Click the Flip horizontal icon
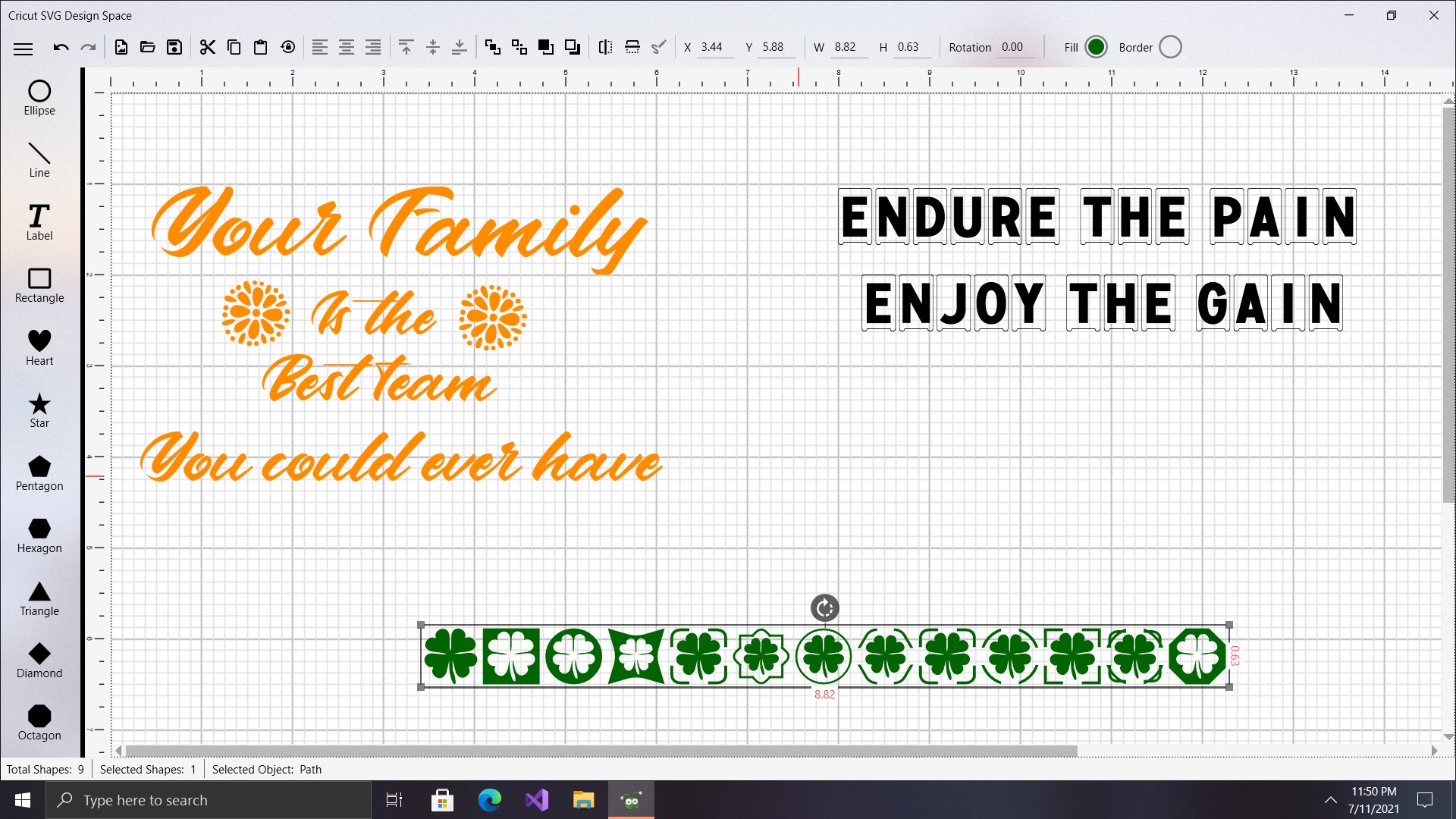The height and width of the screenshot is (819, 1456). [x=605, y=47]
